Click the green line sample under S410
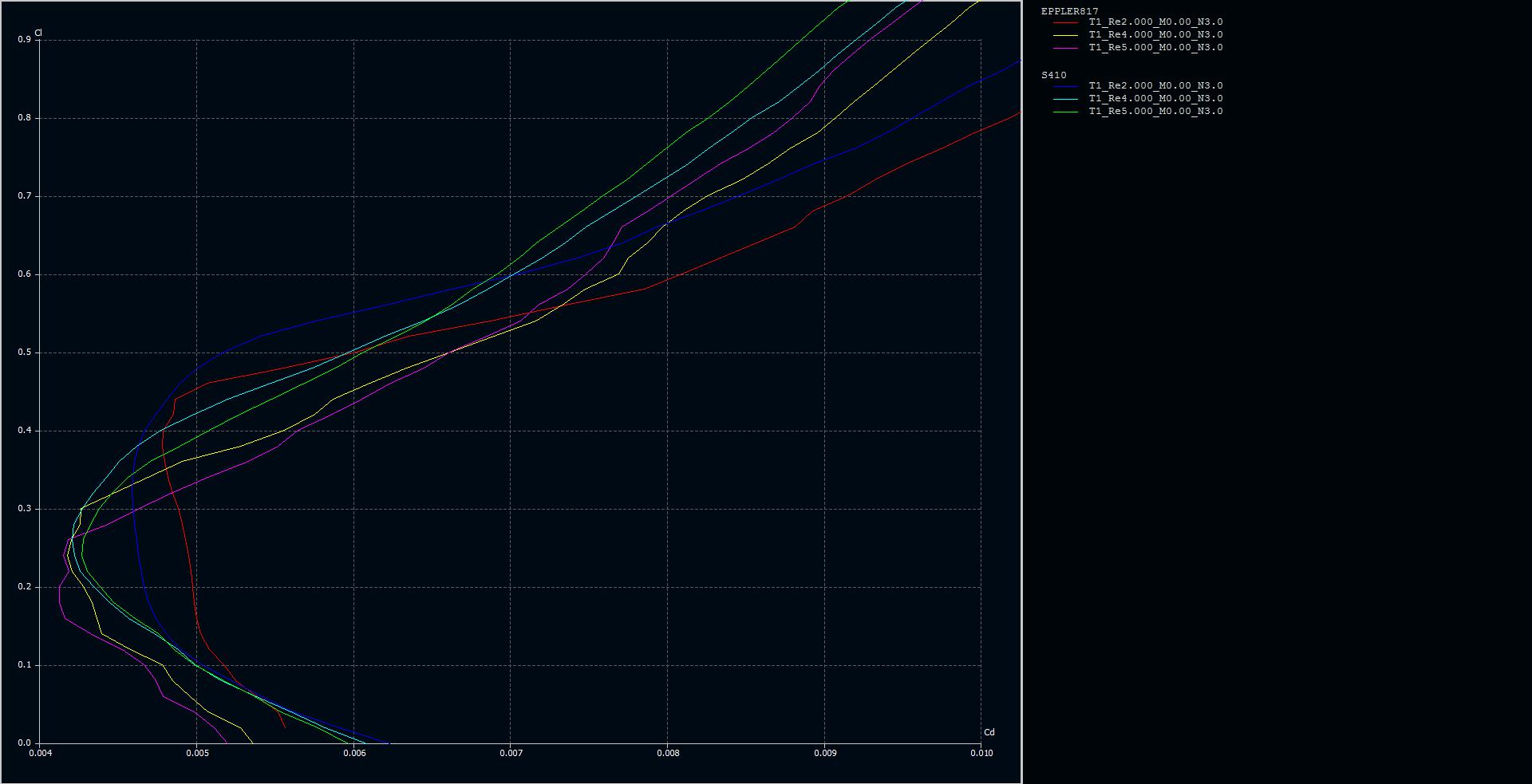The height and width of the screenshot is (784, 1532). coord(1066,112)
